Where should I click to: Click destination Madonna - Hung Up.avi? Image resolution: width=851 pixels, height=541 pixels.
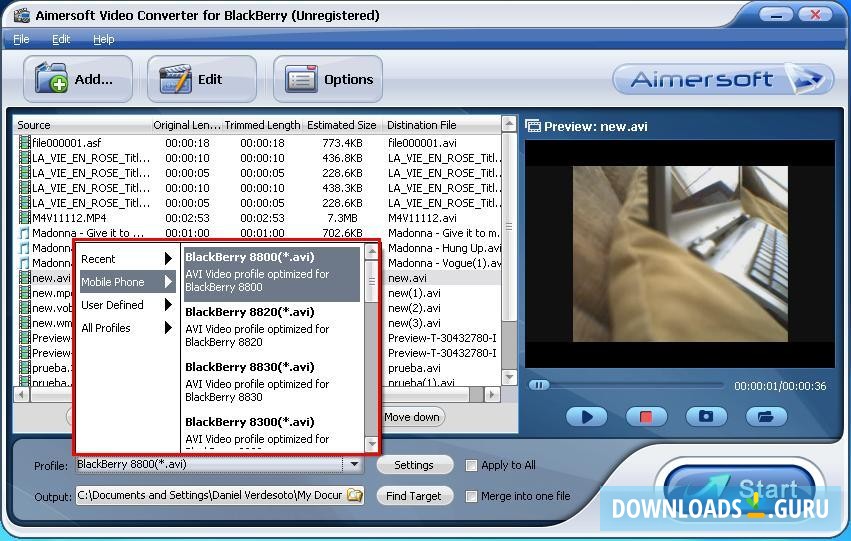point(444,248)
